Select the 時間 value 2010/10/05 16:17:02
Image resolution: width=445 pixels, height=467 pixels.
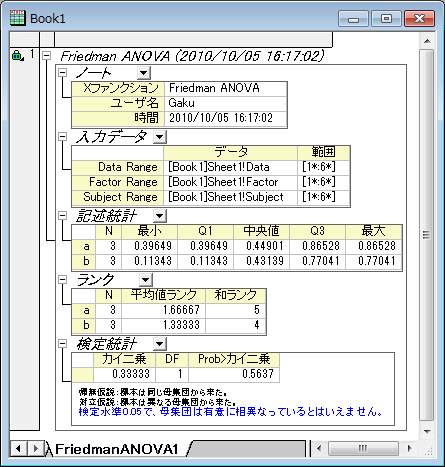(225, 118)
